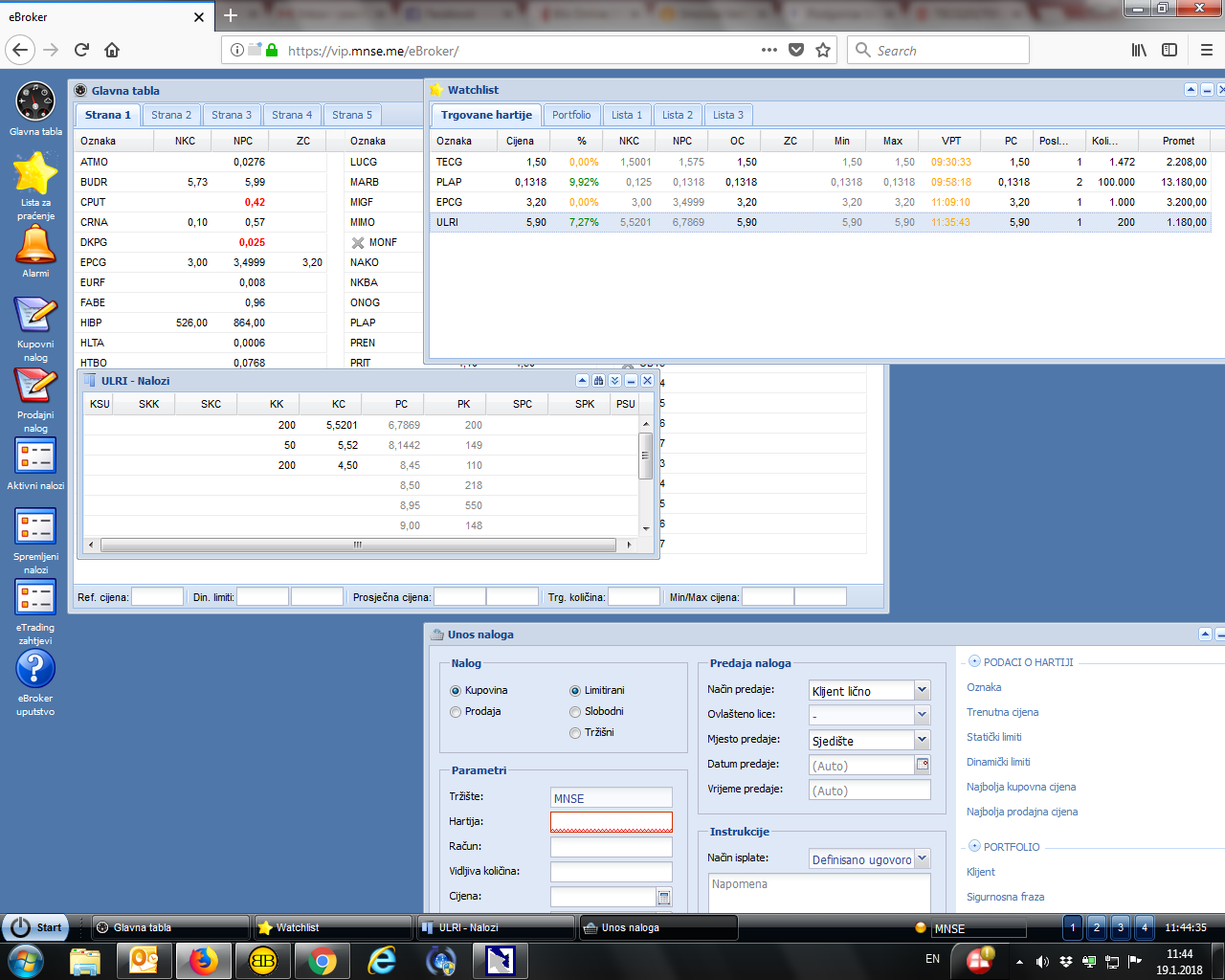This screenshot has width=1225, height=980.
Task: Open Glavna tabla from the sidebar
Action: pos(35,101)
